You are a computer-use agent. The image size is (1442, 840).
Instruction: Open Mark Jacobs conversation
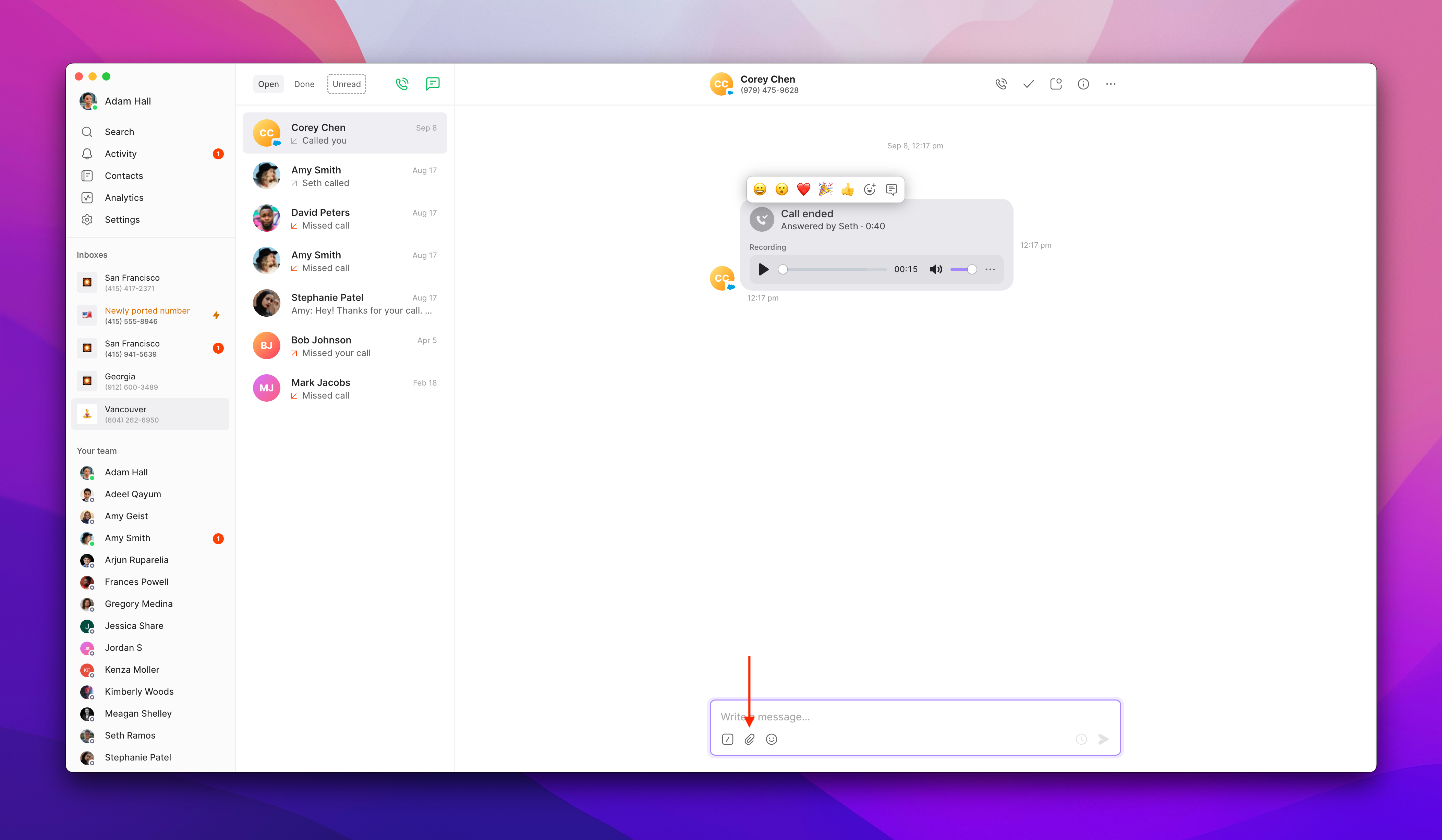344,389
